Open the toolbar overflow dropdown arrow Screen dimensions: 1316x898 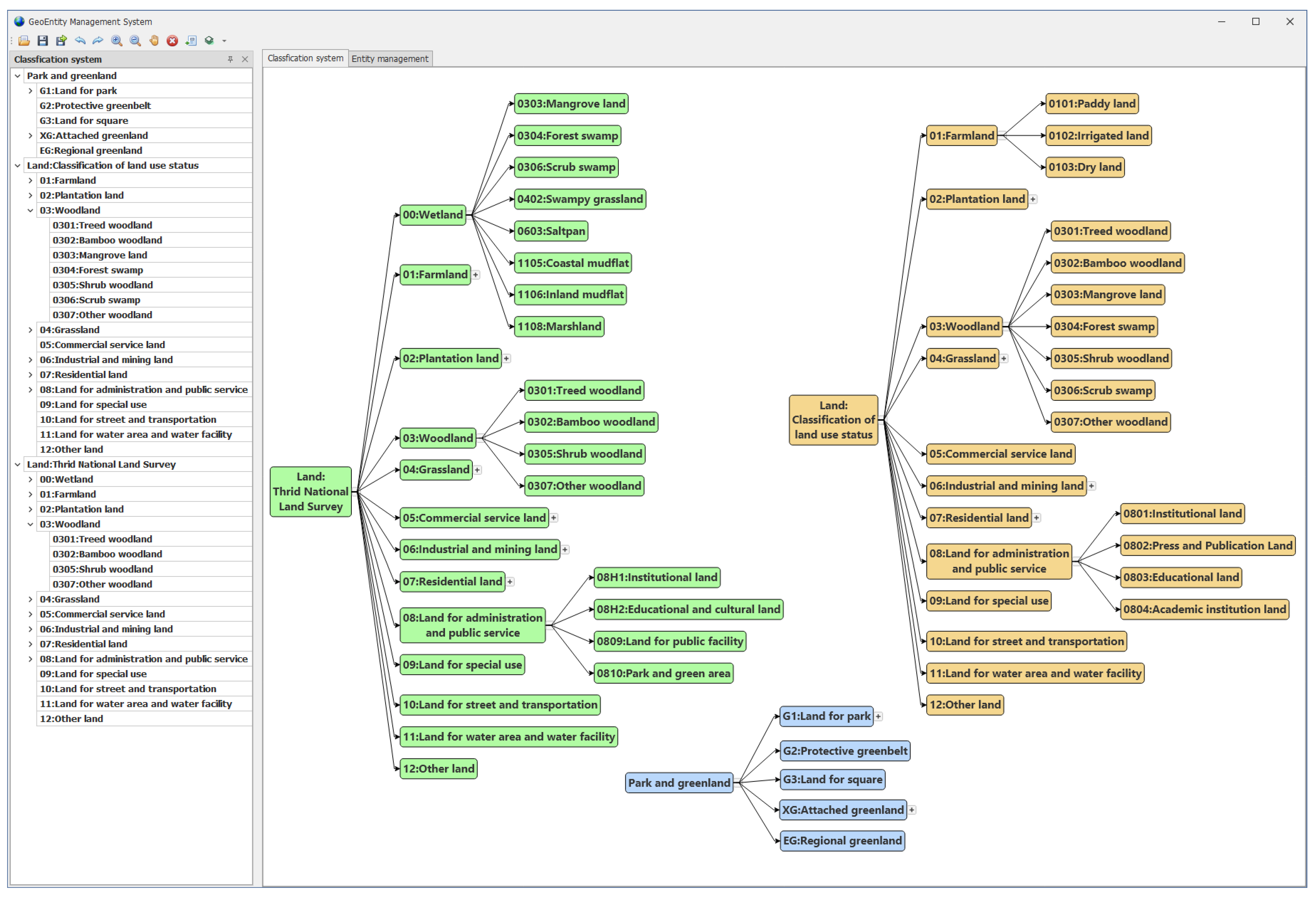point(224,41)
